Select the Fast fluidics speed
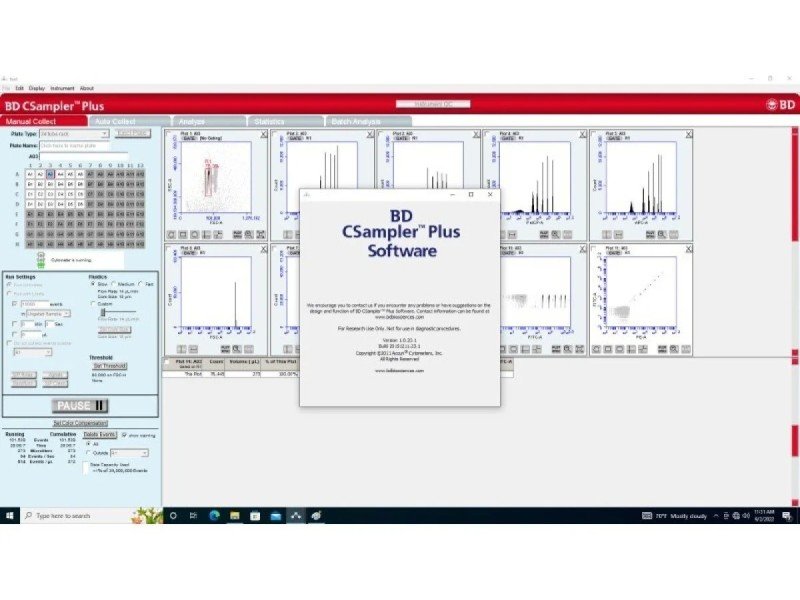800x600 pixels. [x=138, y=283]
